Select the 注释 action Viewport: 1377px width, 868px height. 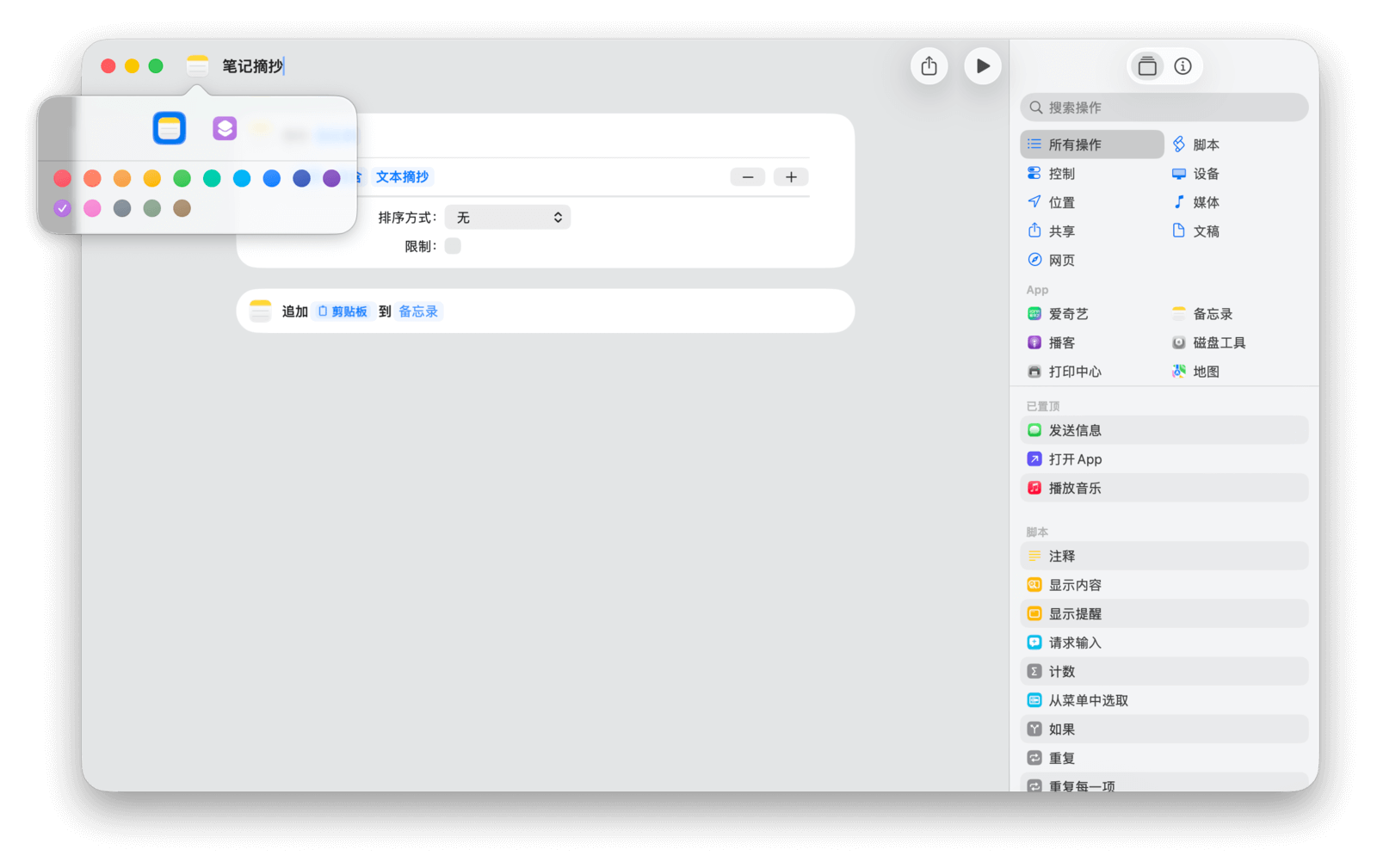point(1164,556)
